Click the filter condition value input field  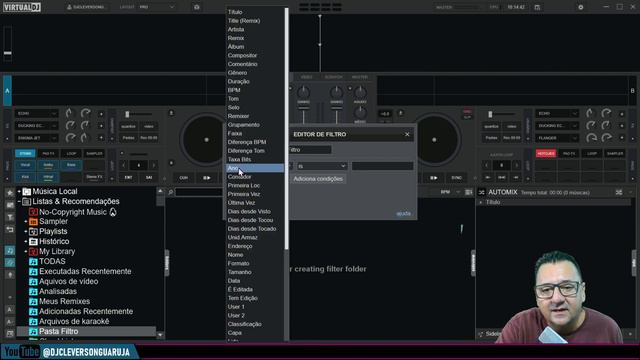[x=382, y=166]
